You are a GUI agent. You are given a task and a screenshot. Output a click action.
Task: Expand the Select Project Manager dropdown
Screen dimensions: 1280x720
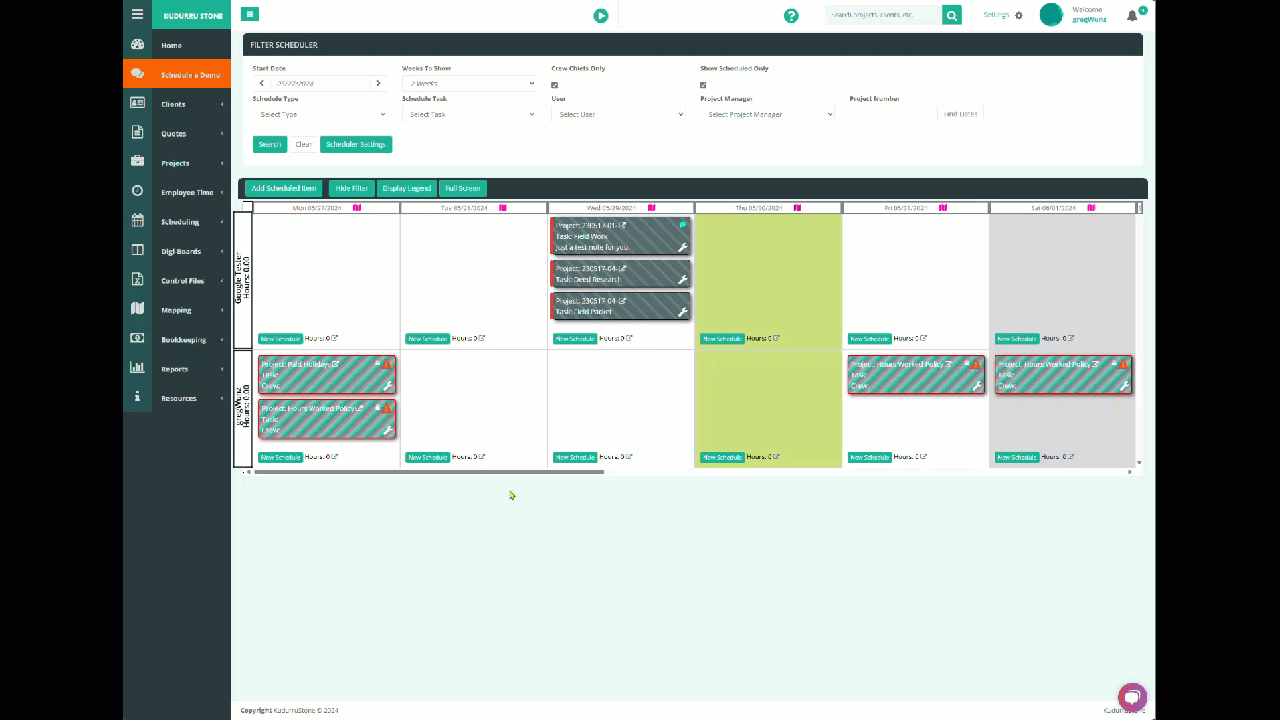(767, 115)
